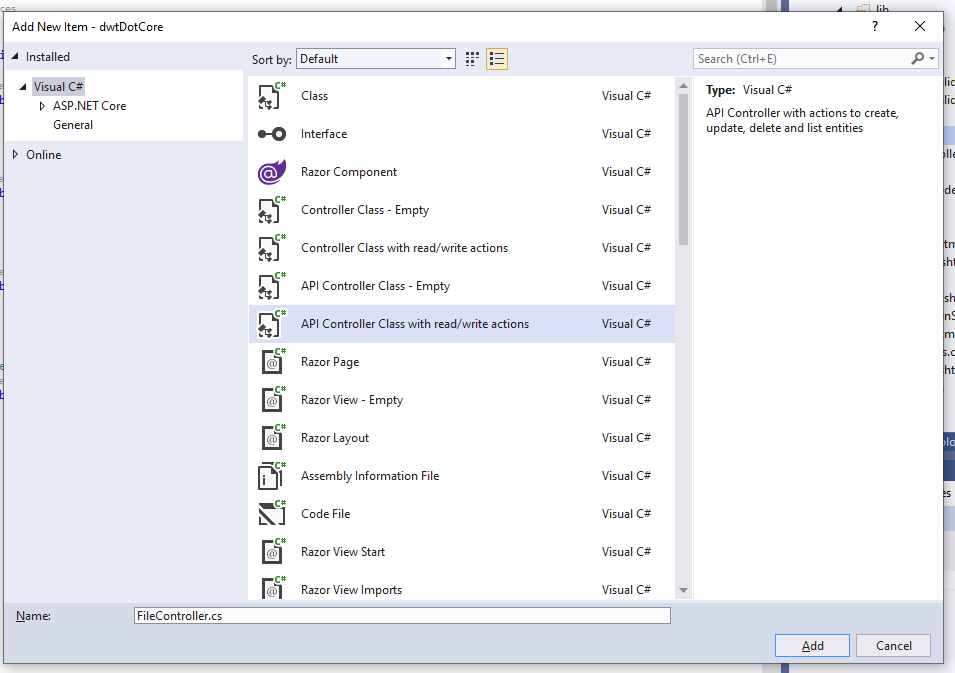Click the Assembly Information File icon

(x=272, y=476)
